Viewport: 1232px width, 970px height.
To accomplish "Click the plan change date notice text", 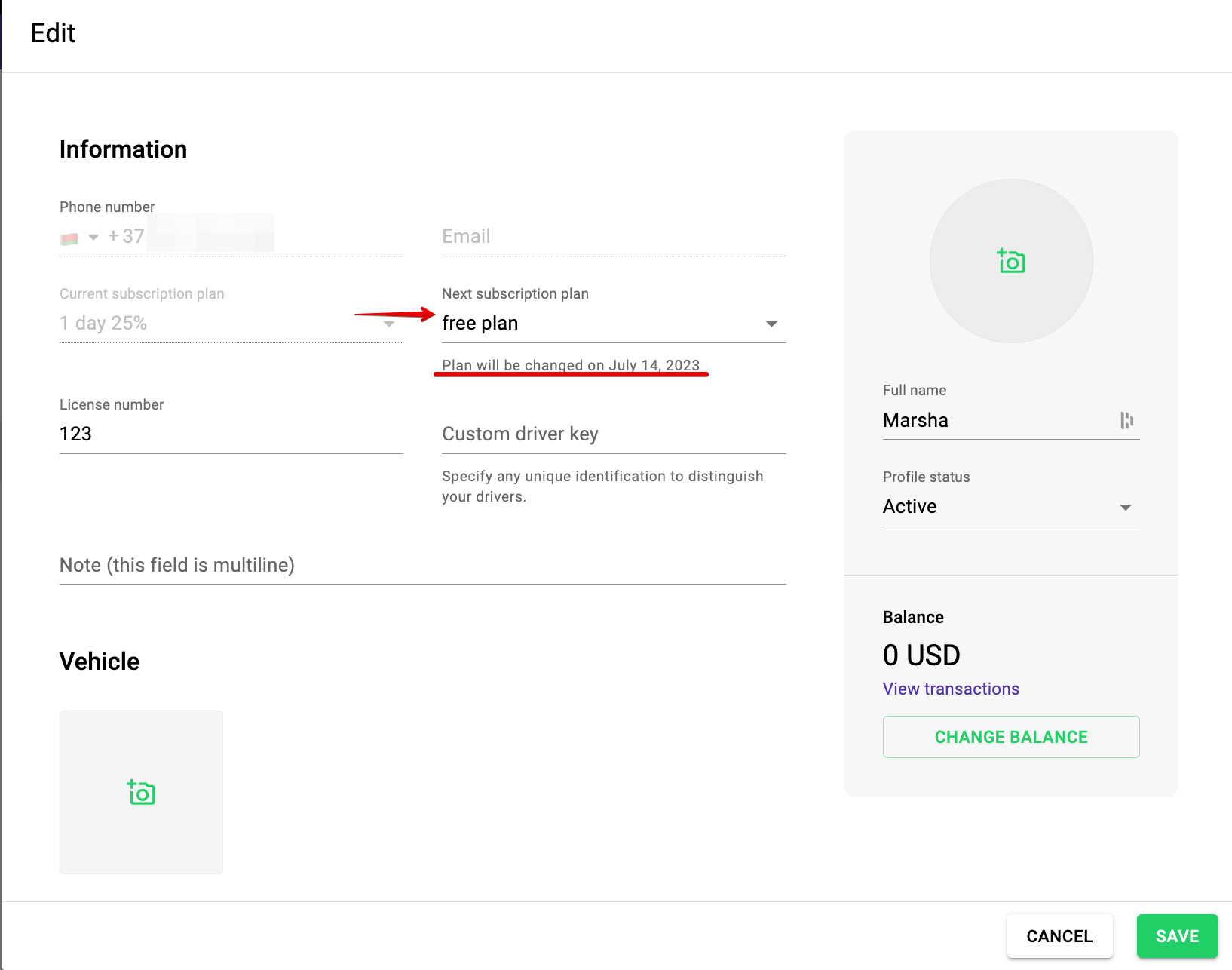I will pyautogui.click(x=571, y=366).
